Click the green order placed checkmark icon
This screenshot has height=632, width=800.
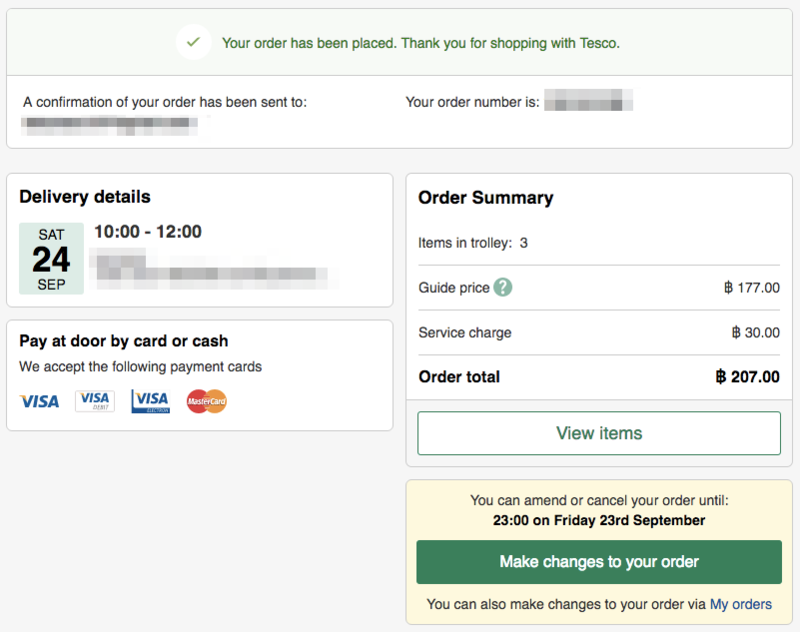[x=193, y=42]
